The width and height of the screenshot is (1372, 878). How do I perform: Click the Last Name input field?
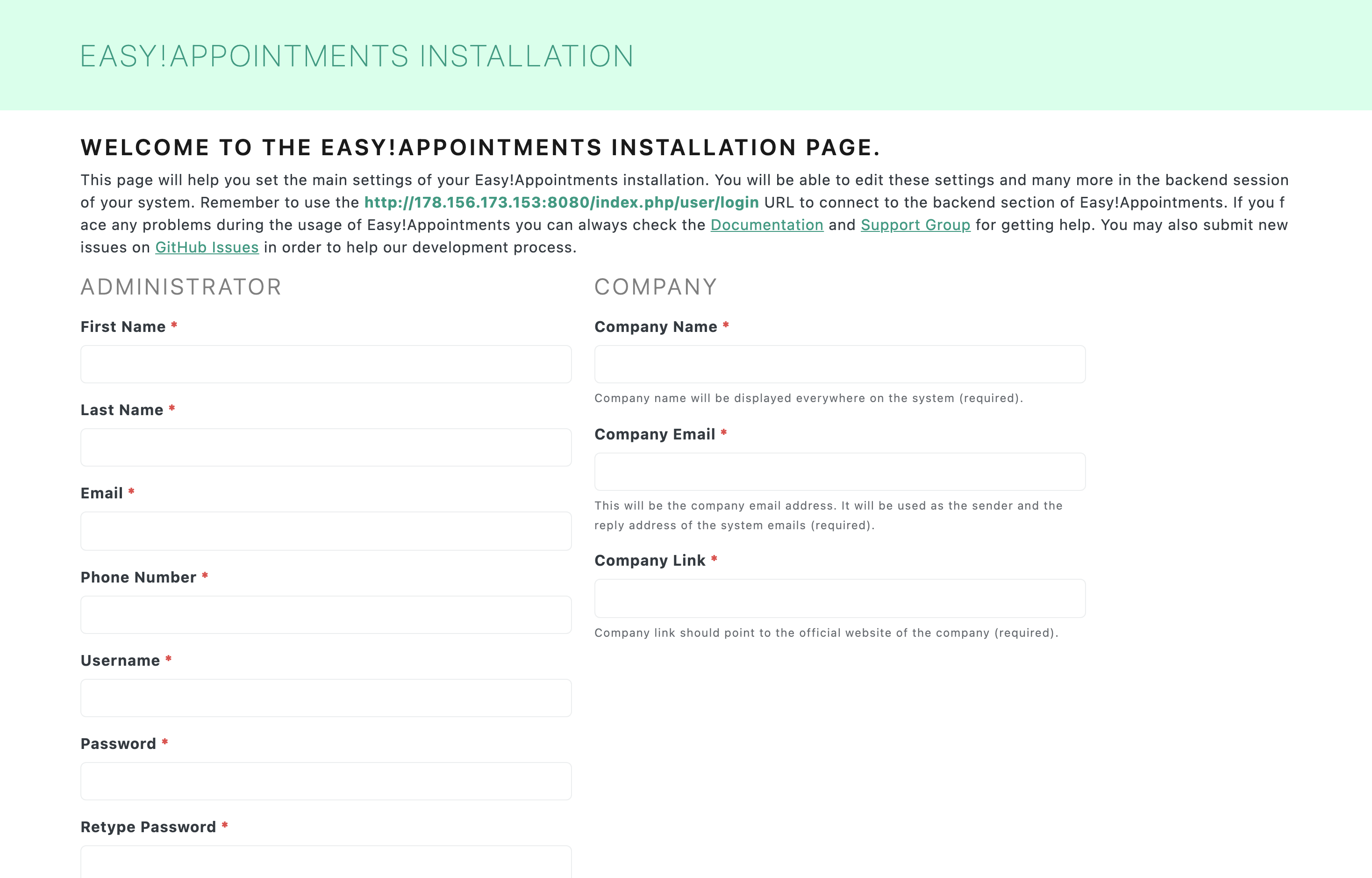tap(326, 447)
